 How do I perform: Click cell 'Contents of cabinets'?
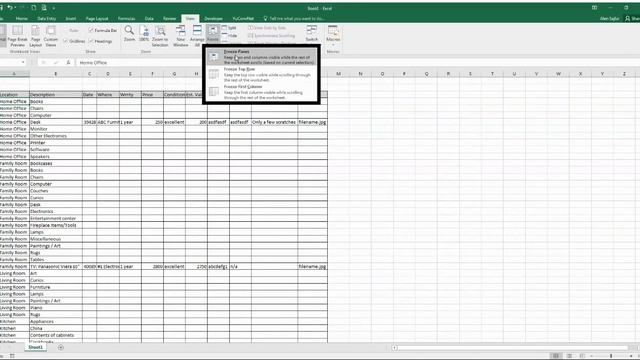(x=56, y=335)
